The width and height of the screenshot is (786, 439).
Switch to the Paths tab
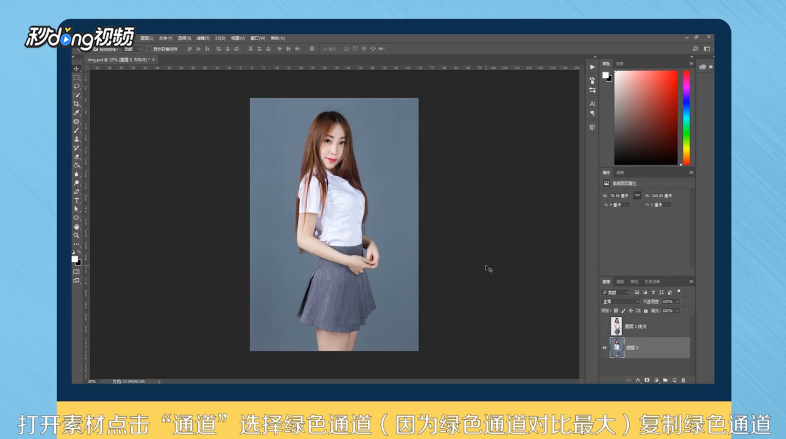(x=634, y=282)
